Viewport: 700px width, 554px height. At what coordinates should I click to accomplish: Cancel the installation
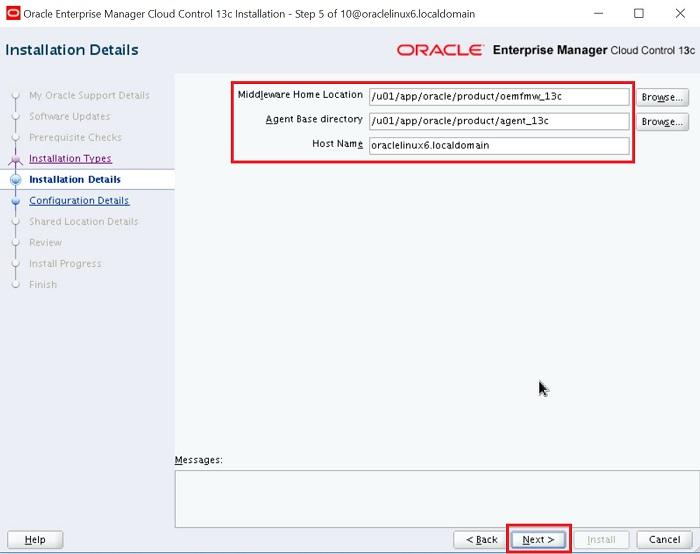click(664, 539)
